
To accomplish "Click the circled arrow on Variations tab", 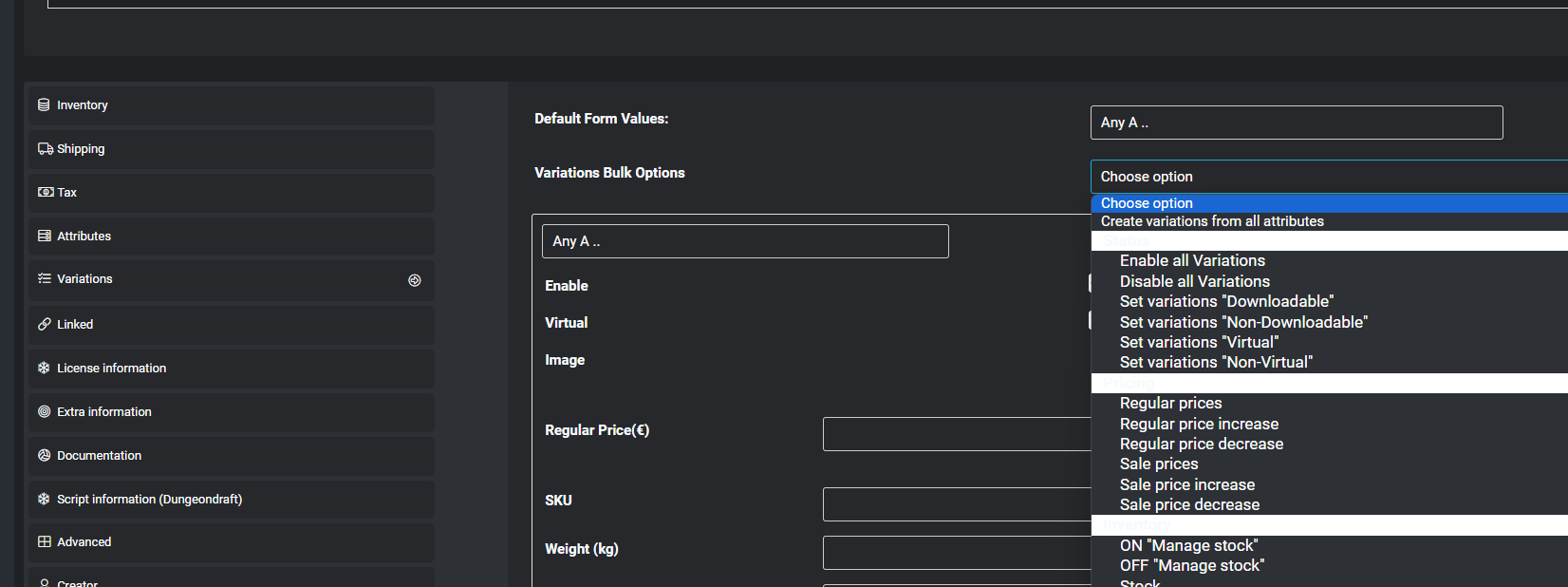I will coord(415,280).
